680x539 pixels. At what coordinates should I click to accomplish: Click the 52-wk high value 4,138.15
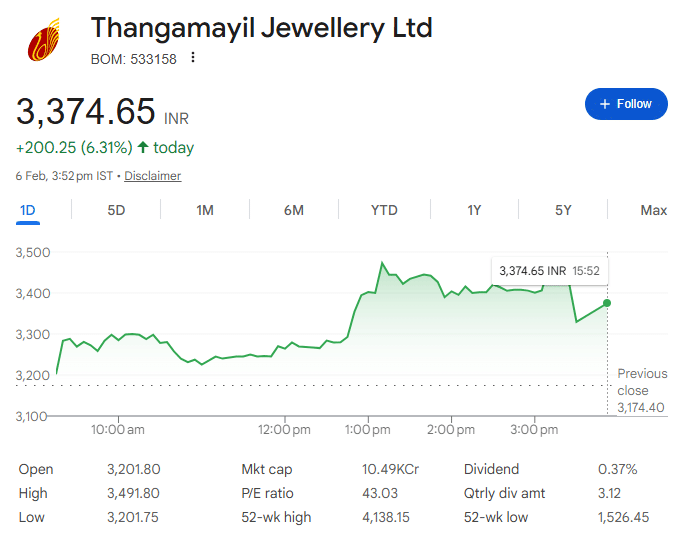(385, 517)
